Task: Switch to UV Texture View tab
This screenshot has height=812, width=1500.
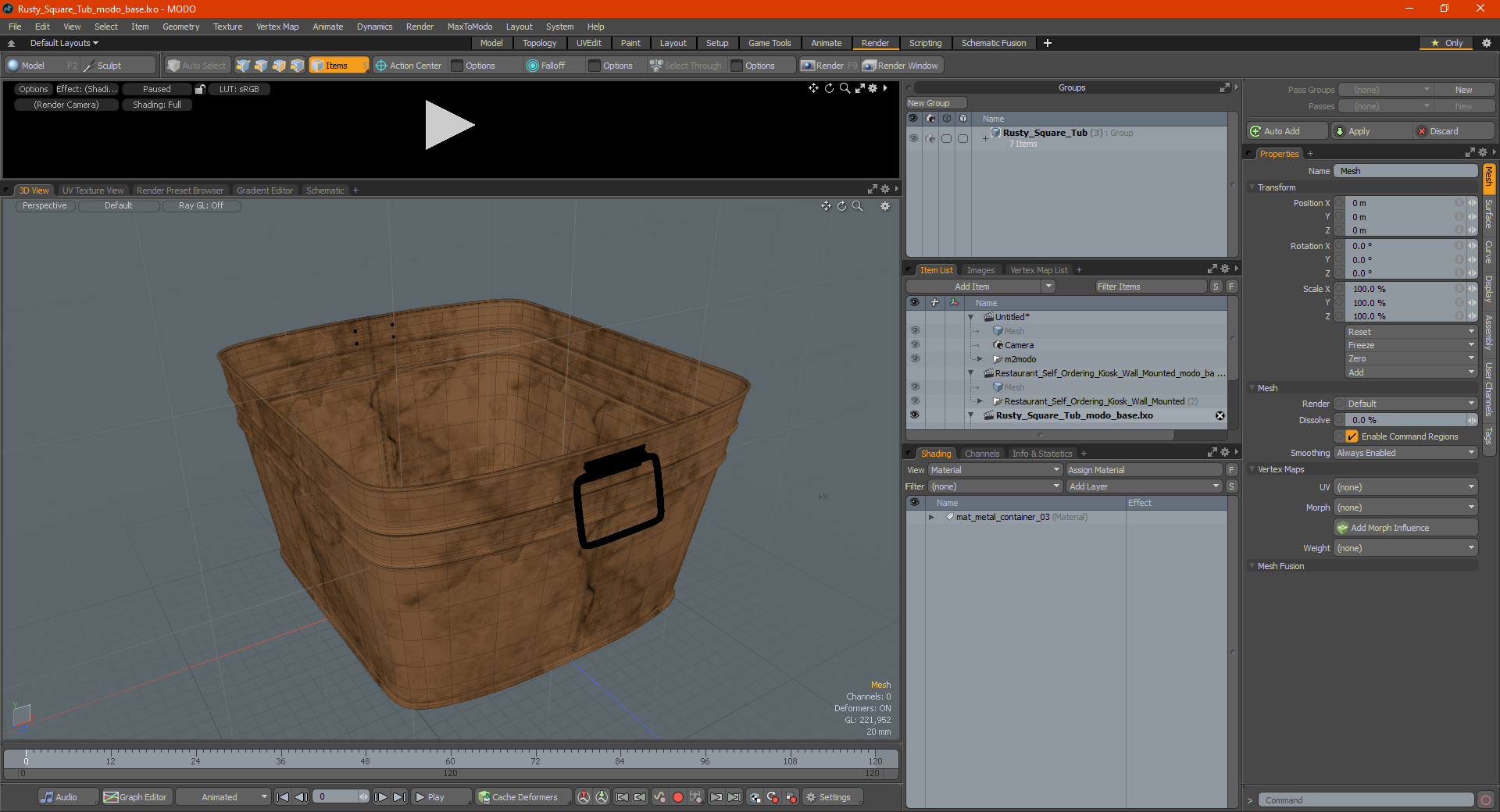Action: (x=93, y=191)
